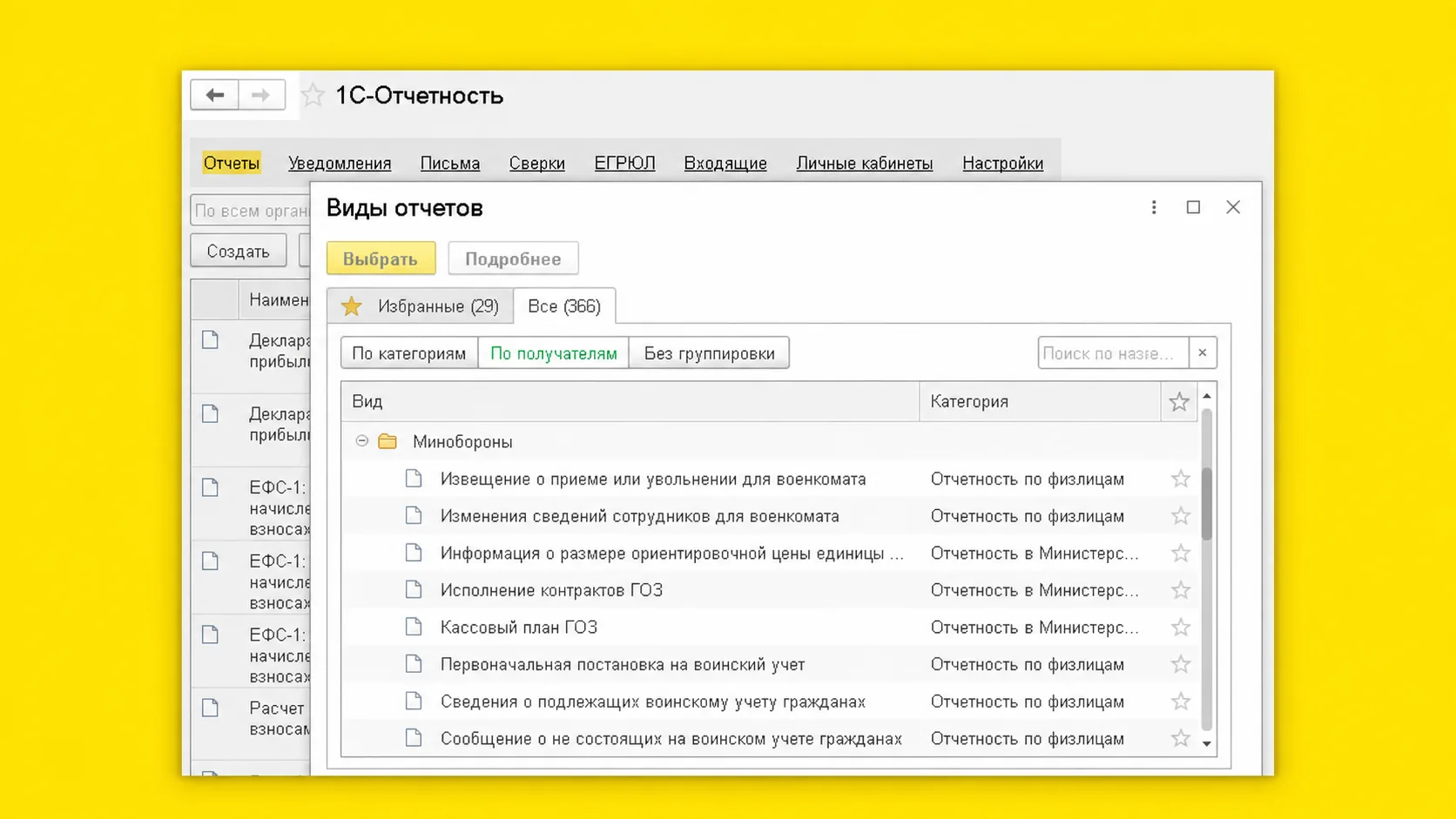The height and width of the screenshot is (819, 1456).
Task: Select 'Сведения о подлежащих воинскому учету гражданах'
Action: click(x=653, y=702)
